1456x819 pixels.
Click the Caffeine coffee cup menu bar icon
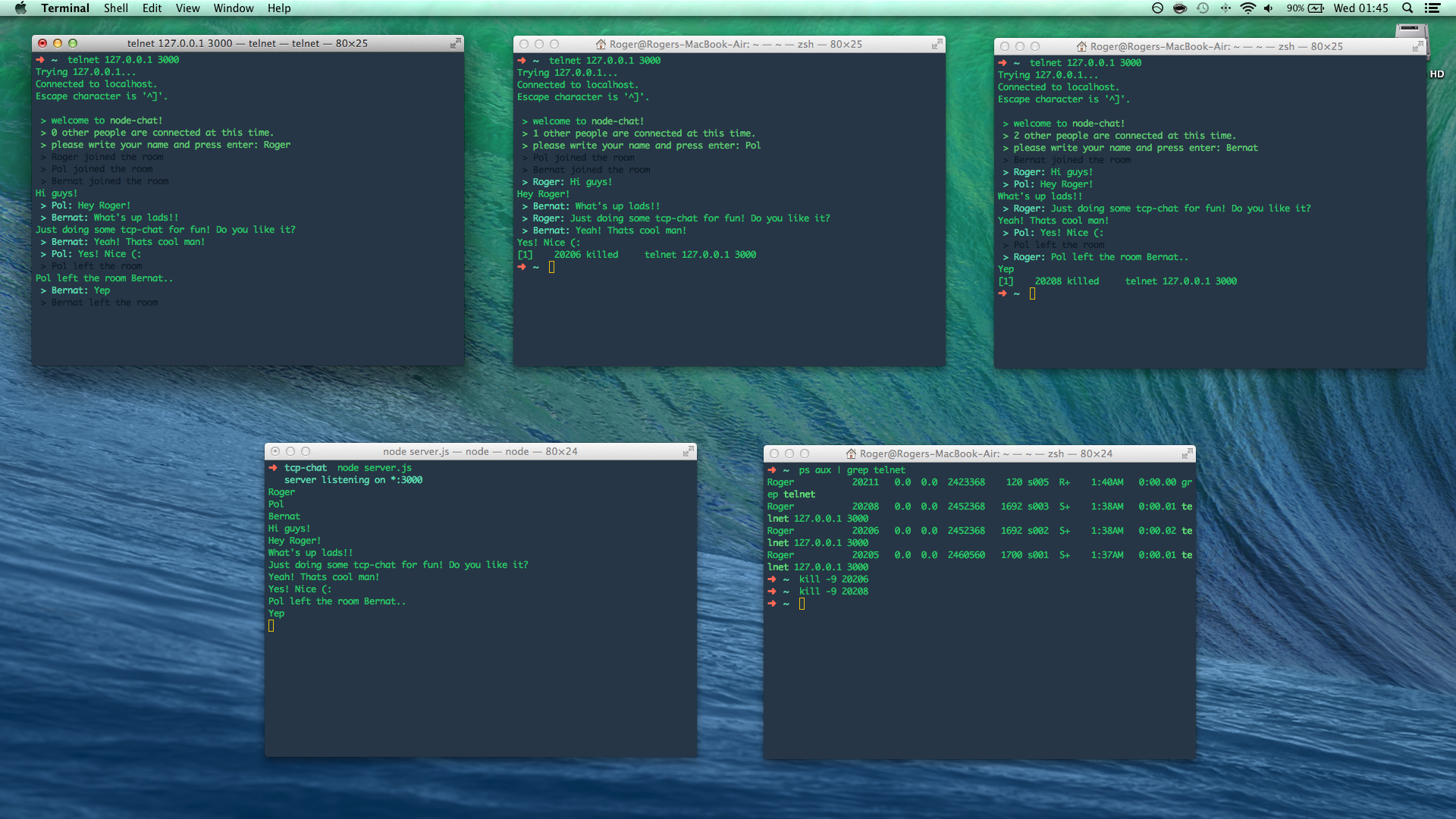tap(1179, 8)
